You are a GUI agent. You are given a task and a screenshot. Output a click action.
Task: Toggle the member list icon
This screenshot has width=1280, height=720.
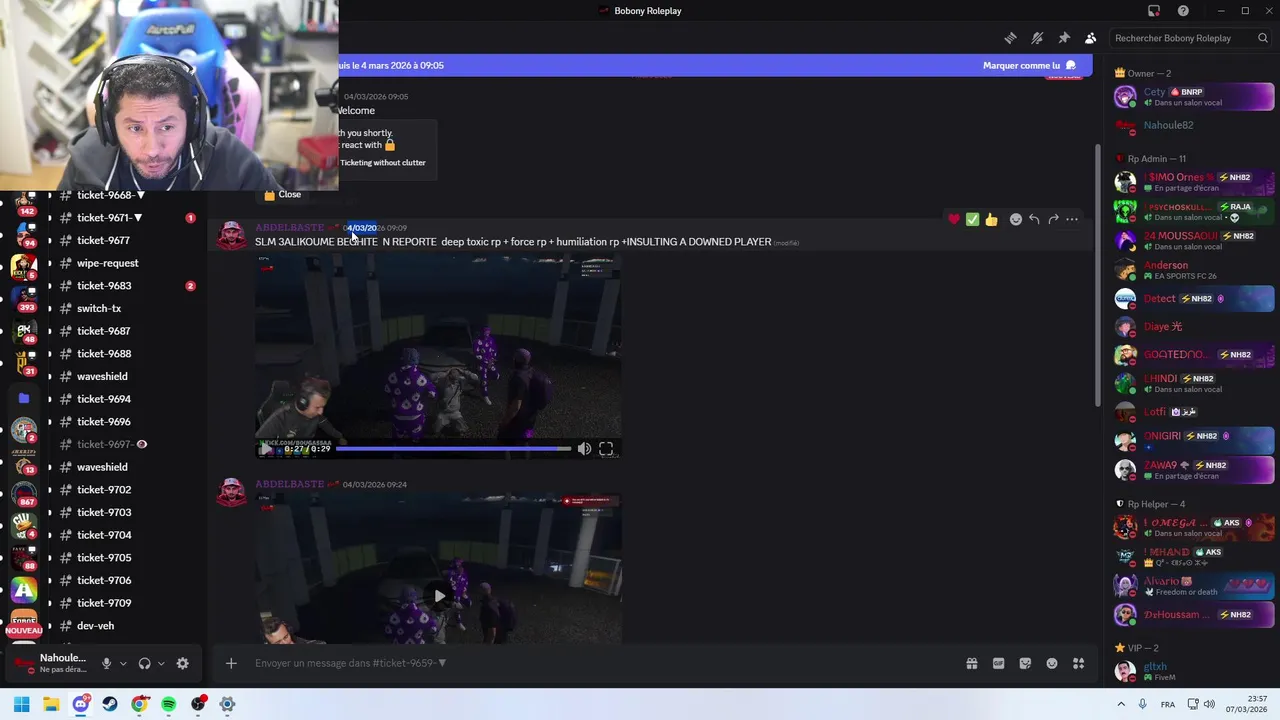(1090, 38)
